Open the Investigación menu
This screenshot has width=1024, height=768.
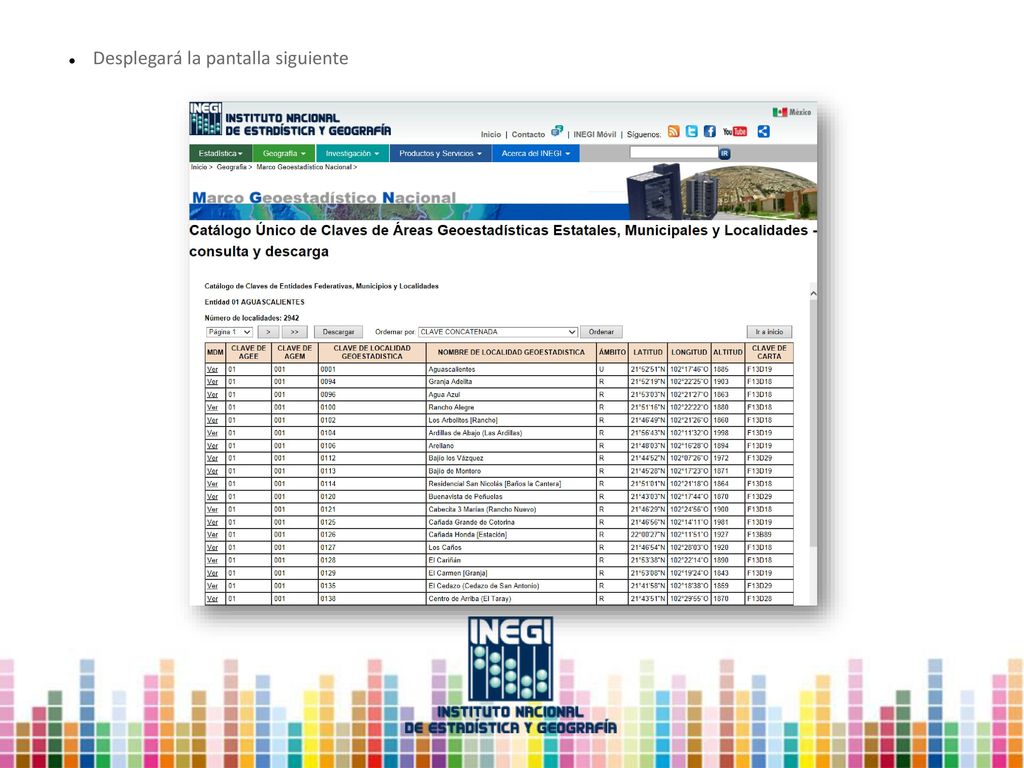coord(353,153)
